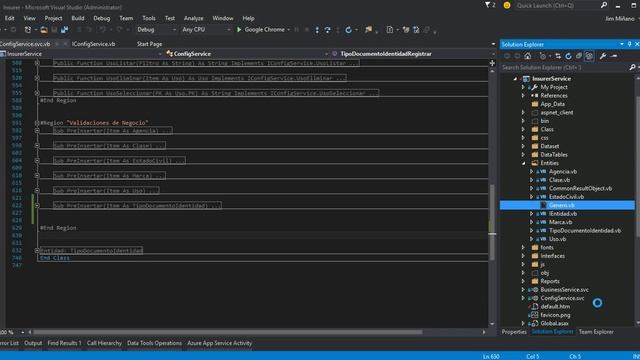
Task: Click the Collapse All icon in Solution Explorer
Action: point(578,56)
